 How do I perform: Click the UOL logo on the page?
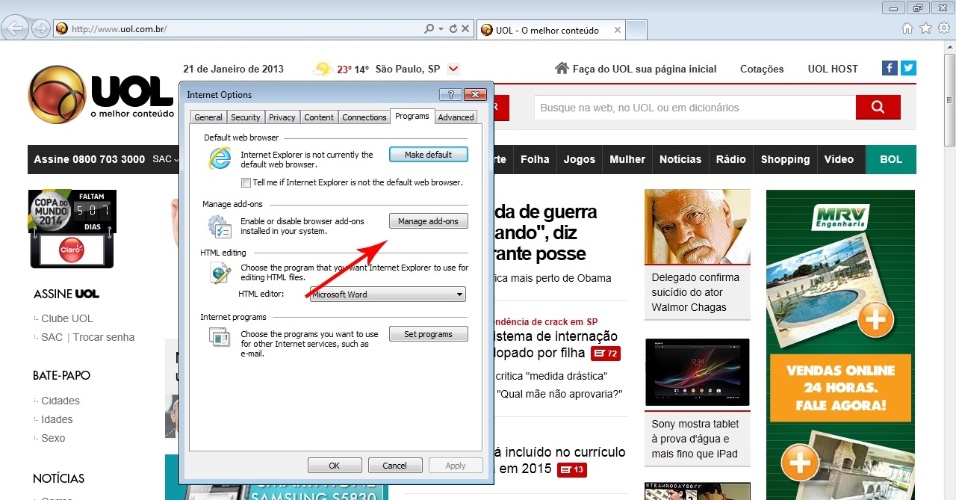(101, 94)
